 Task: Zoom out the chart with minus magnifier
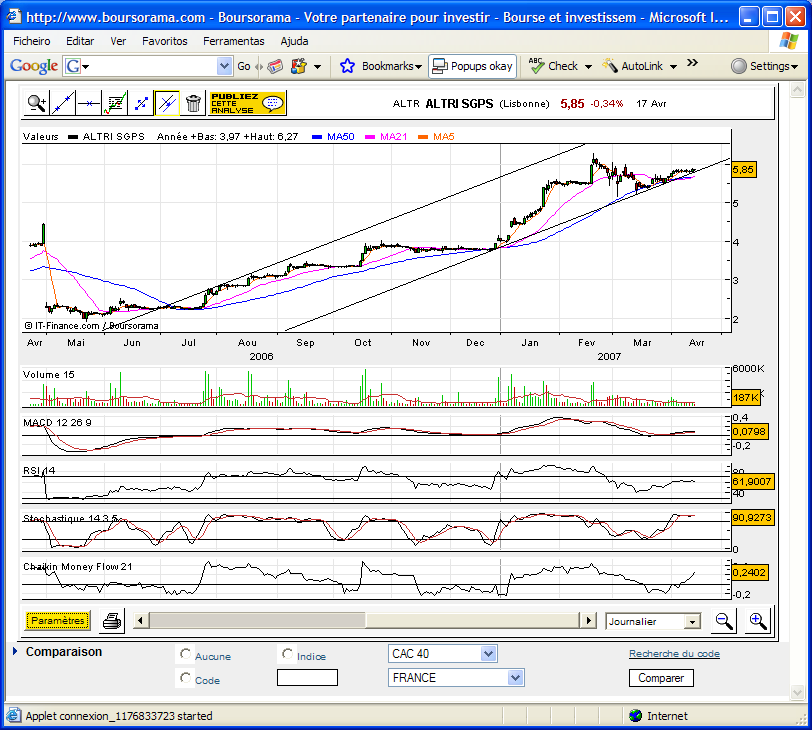(723, 620)
